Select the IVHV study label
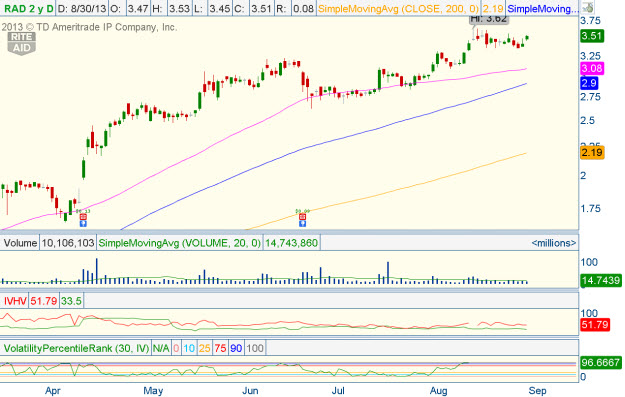The image size is (625, 397). tap(15, 301)
